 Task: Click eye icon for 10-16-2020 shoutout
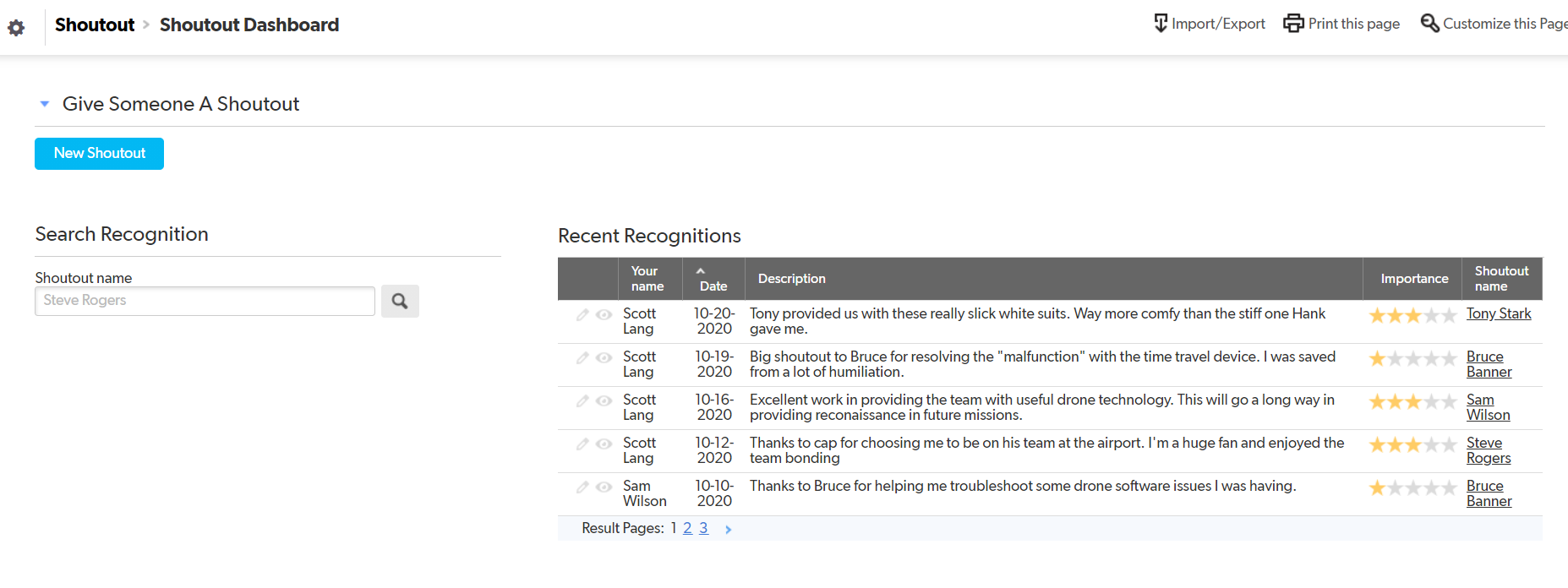(x=604, y=401)
